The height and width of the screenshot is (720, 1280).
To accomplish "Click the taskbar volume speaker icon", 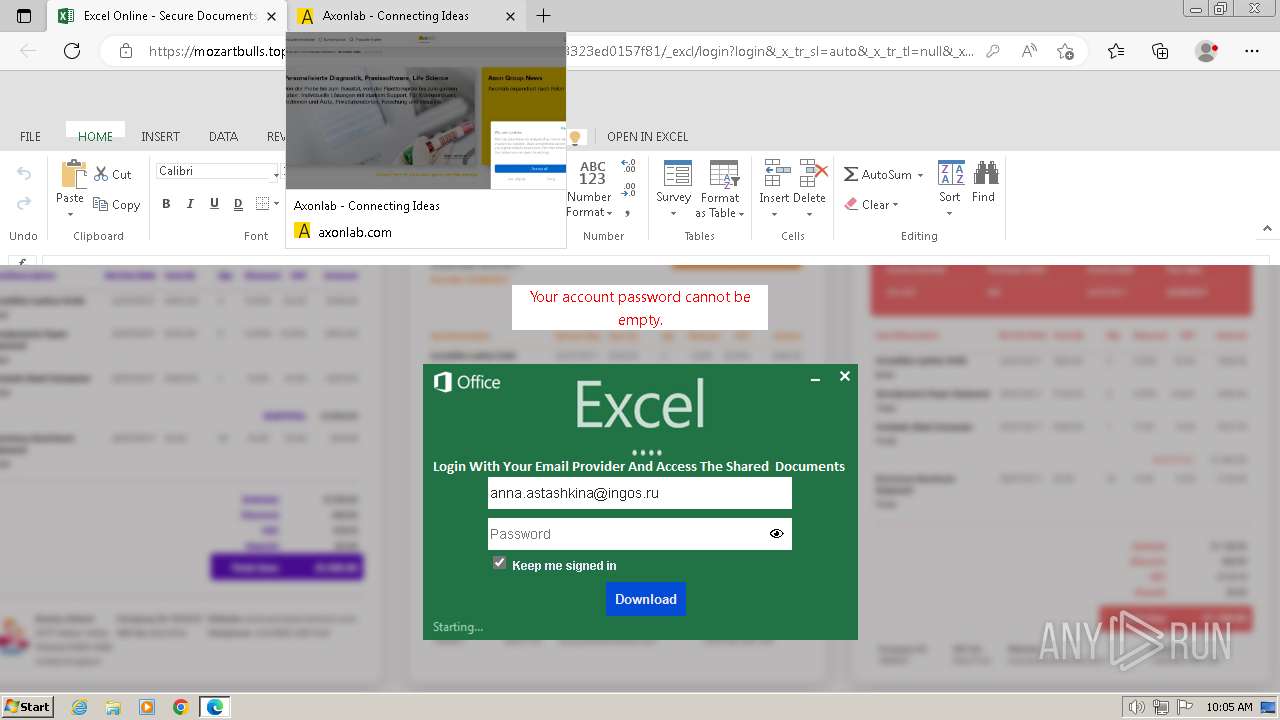I will click(x=1137, y=707).
